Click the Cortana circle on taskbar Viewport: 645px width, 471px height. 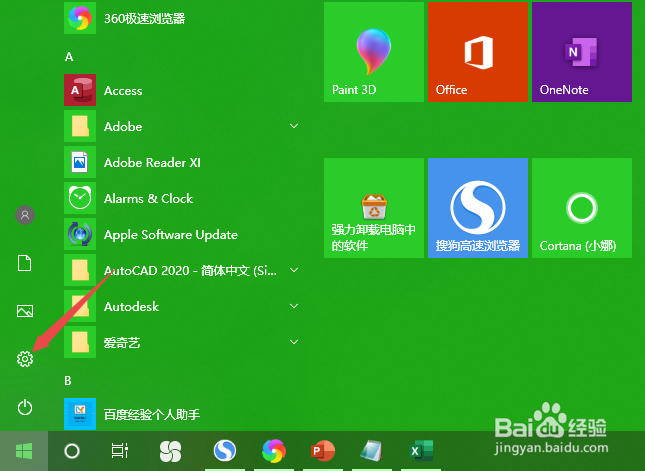click(72, 451)
